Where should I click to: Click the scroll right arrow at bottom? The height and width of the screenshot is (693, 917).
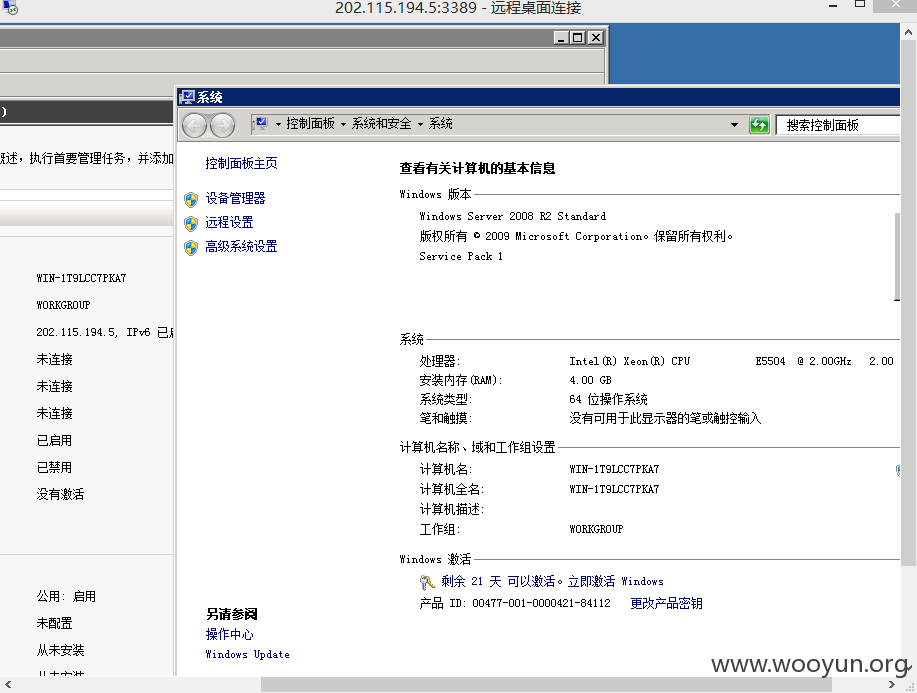point(892,684)
